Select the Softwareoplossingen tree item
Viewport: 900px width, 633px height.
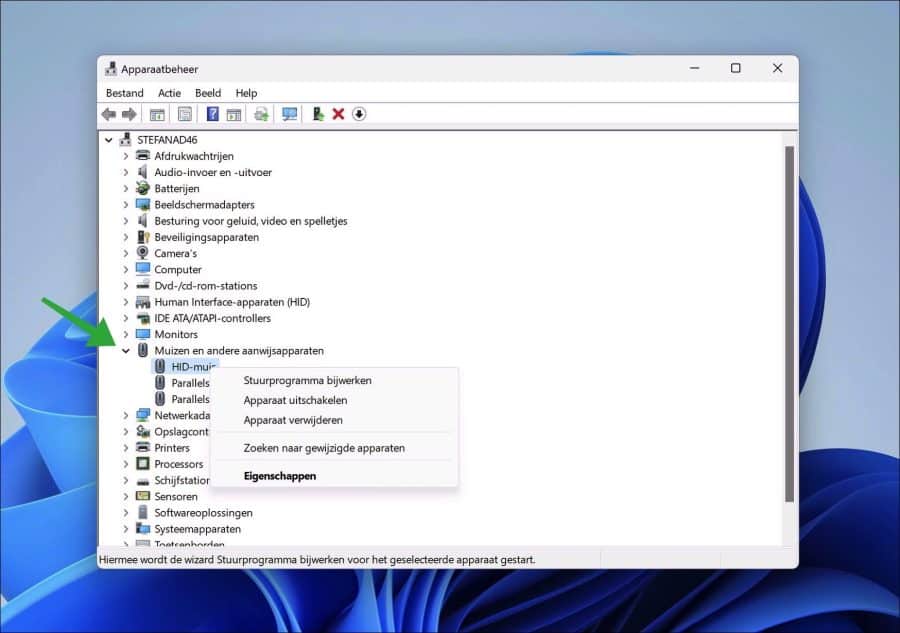pos(203,512)
